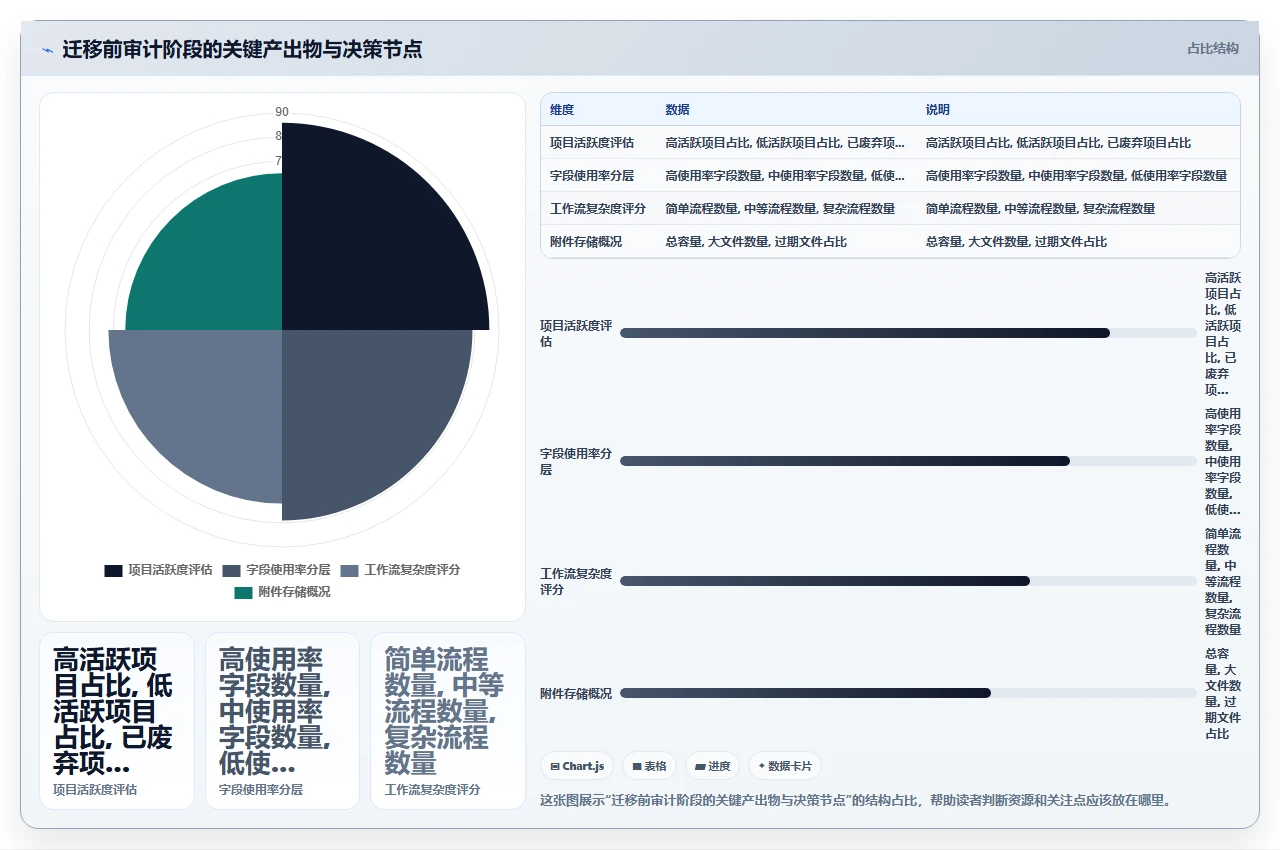Click the 维度 column header
Viewport: 1280px width, 850px height.
[x=562, y=110]
